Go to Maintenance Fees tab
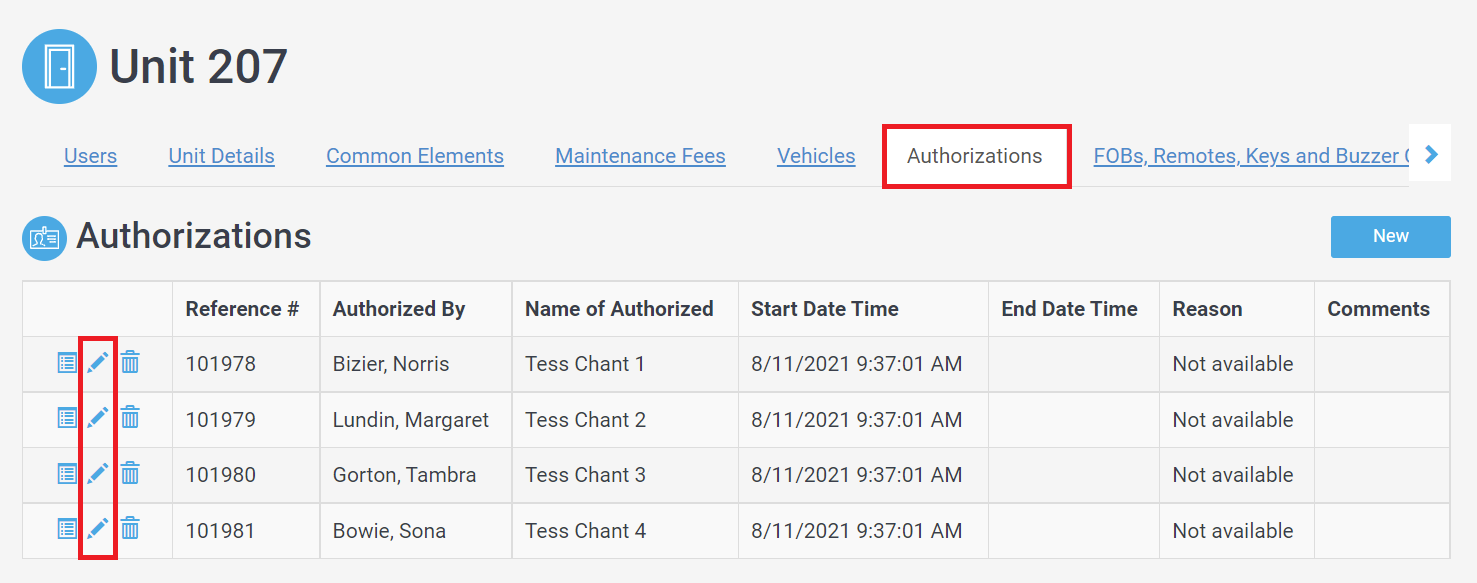 click(640, 156)
